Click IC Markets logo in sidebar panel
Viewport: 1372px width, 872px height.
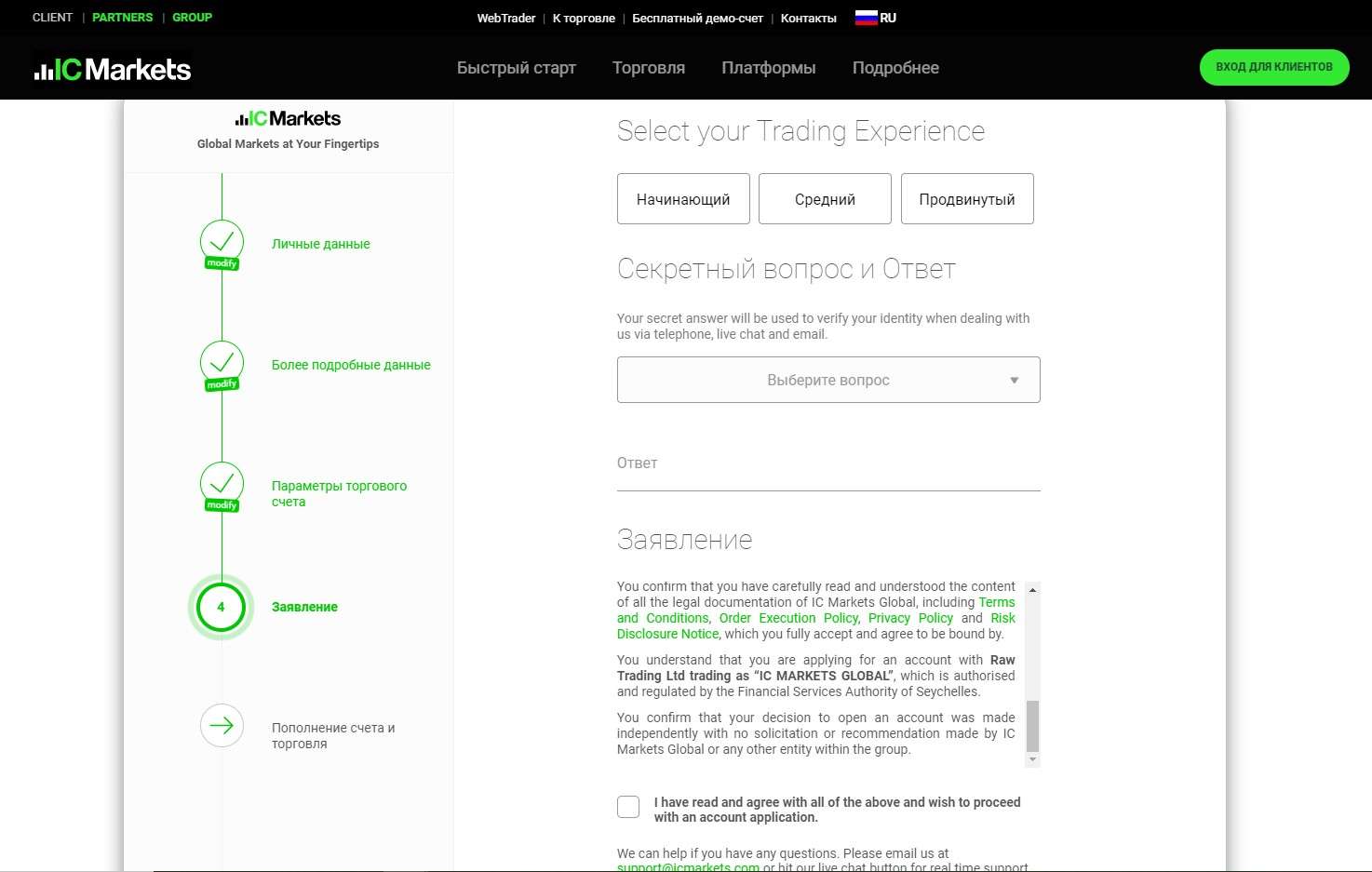click(288, 118)
